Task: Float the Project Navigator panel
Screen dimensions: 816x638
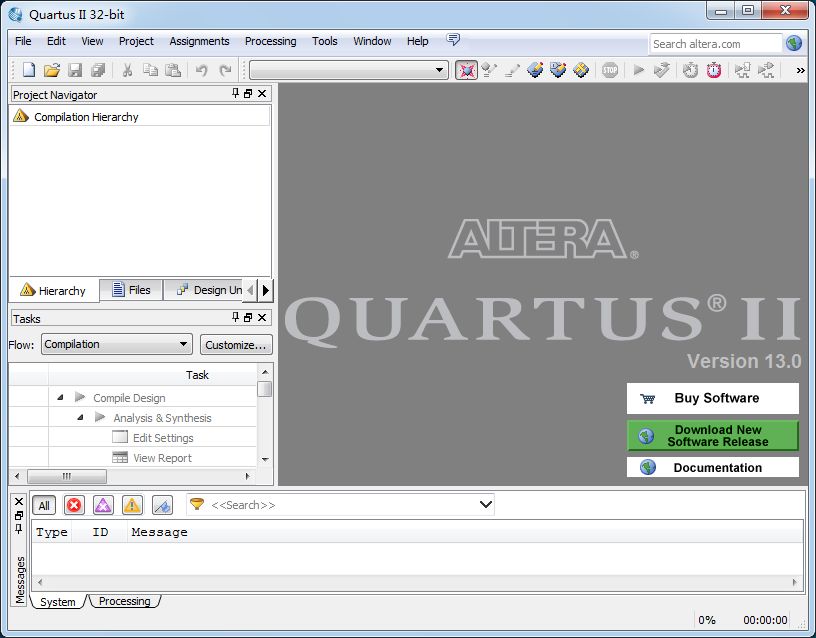Action: pyautogui.click(x=248, y=94)
